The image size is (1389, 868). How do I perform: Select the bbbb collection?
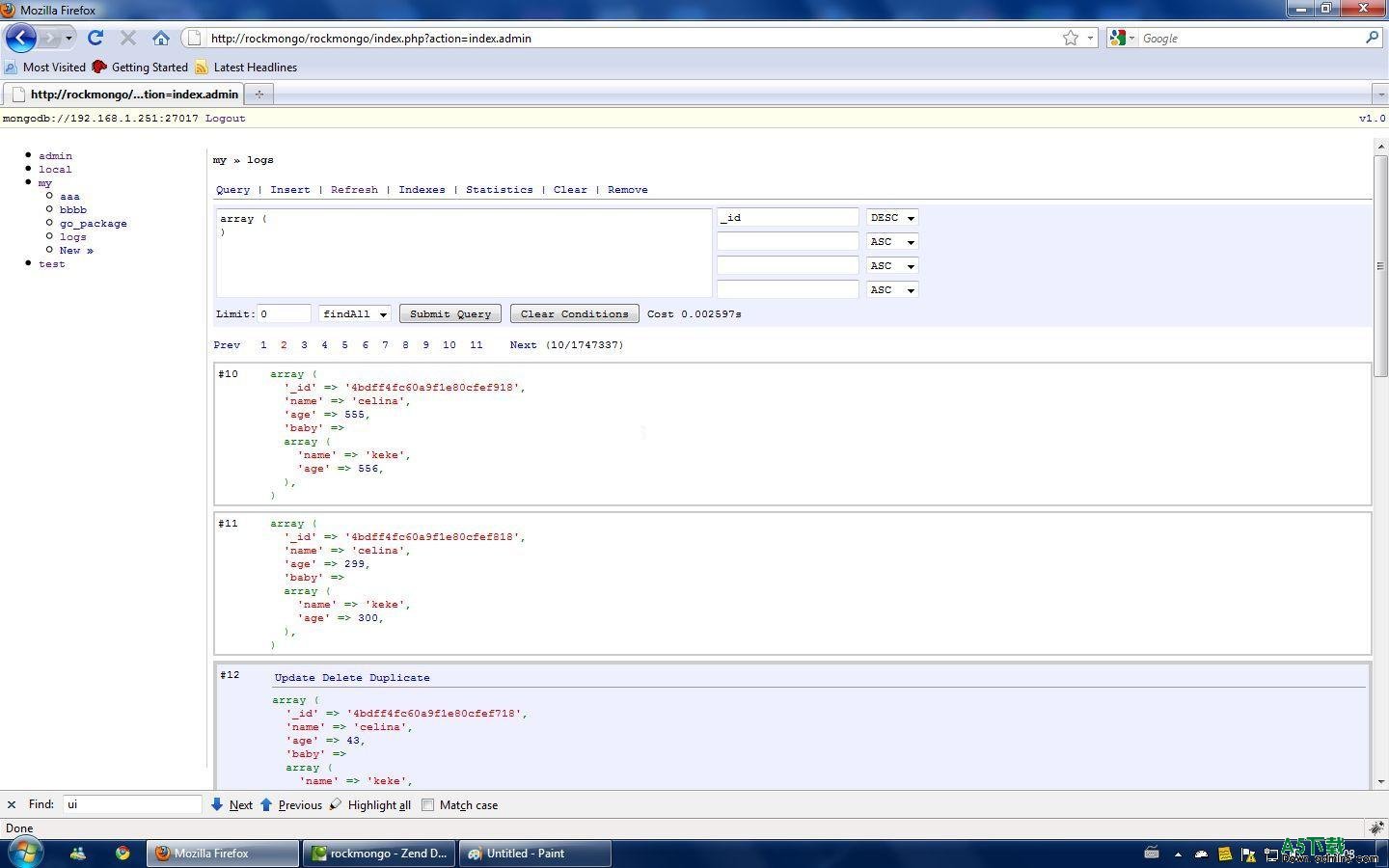pyautogui.click(x=73, y=209)
